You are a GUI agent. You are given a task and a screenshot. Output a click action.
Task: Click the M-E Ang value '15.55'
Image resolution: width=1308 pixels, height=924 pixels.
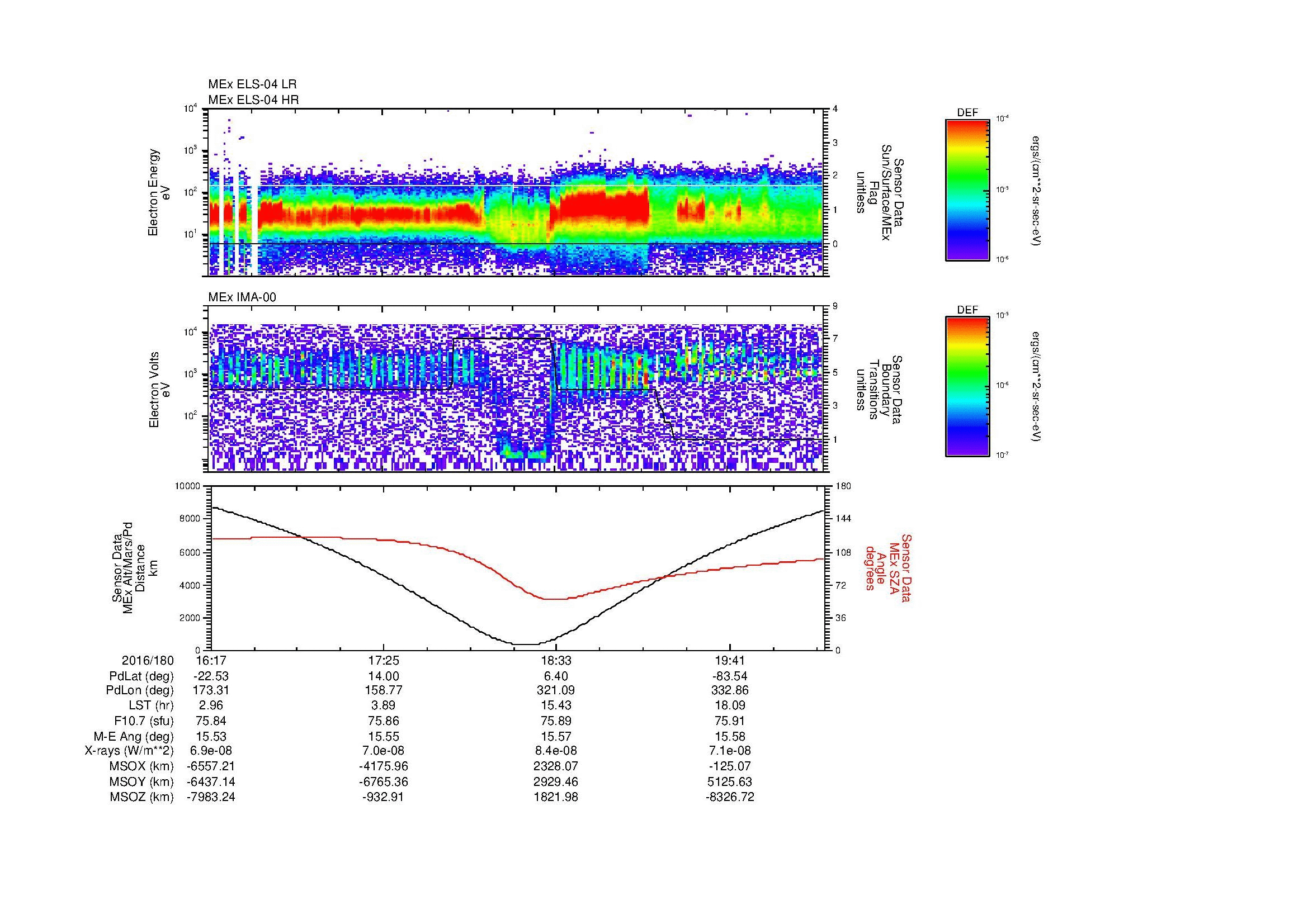384,736
